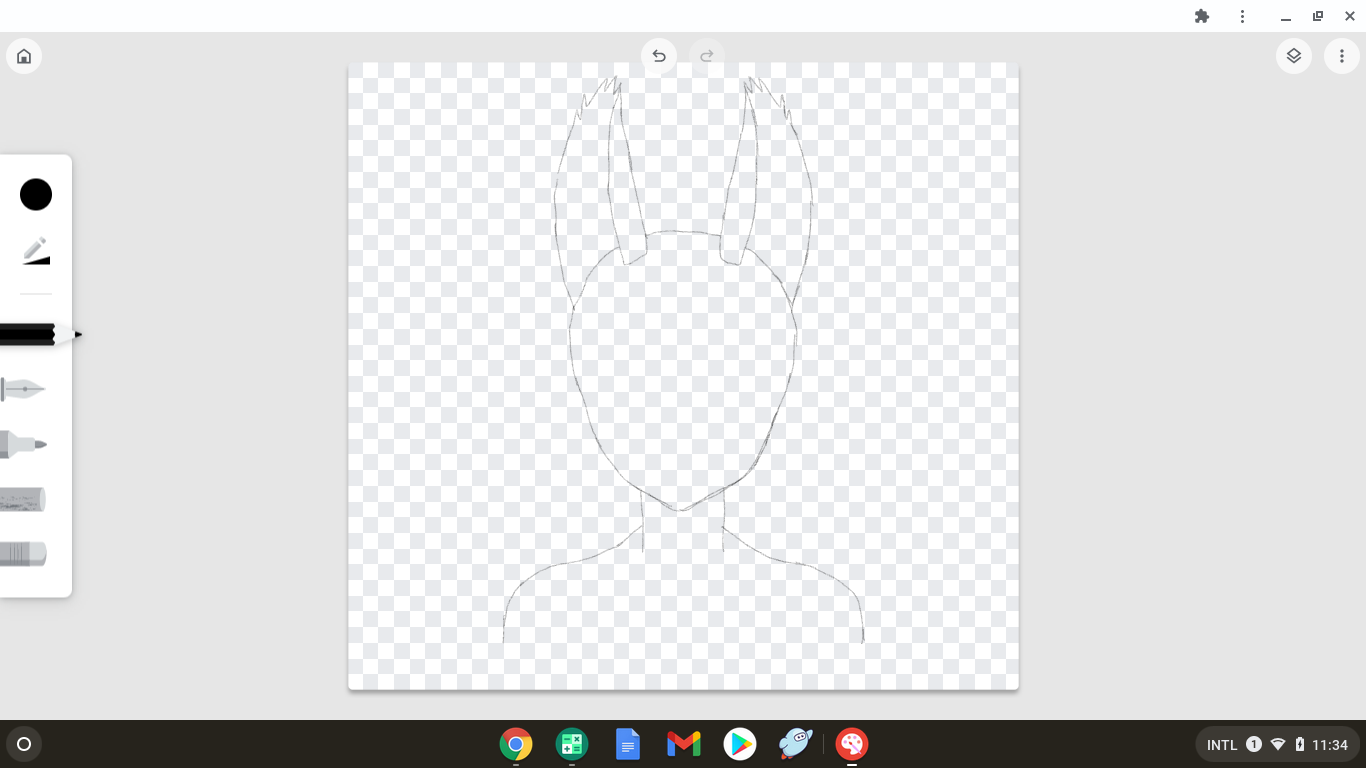This screenshot has height=768, width=1366.
Task: Pick the marker tool
Action: 23,444
